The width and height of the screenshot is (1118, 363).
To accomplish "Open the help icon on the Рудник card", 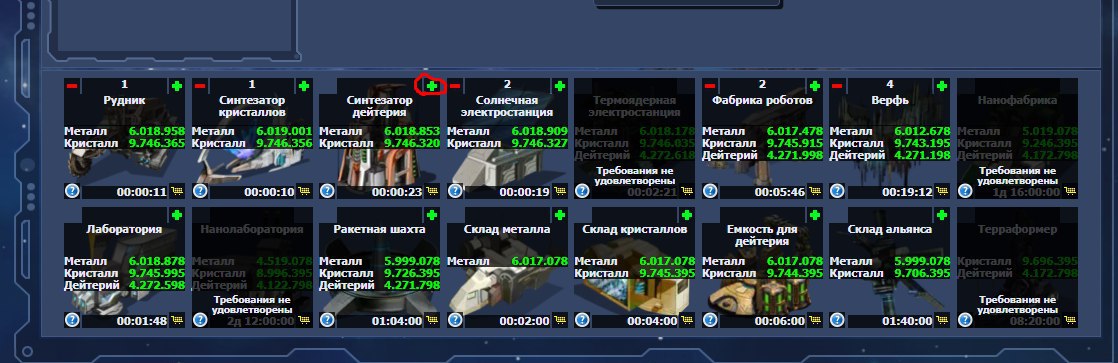I will pyautogui.click(x=72, y=191).
